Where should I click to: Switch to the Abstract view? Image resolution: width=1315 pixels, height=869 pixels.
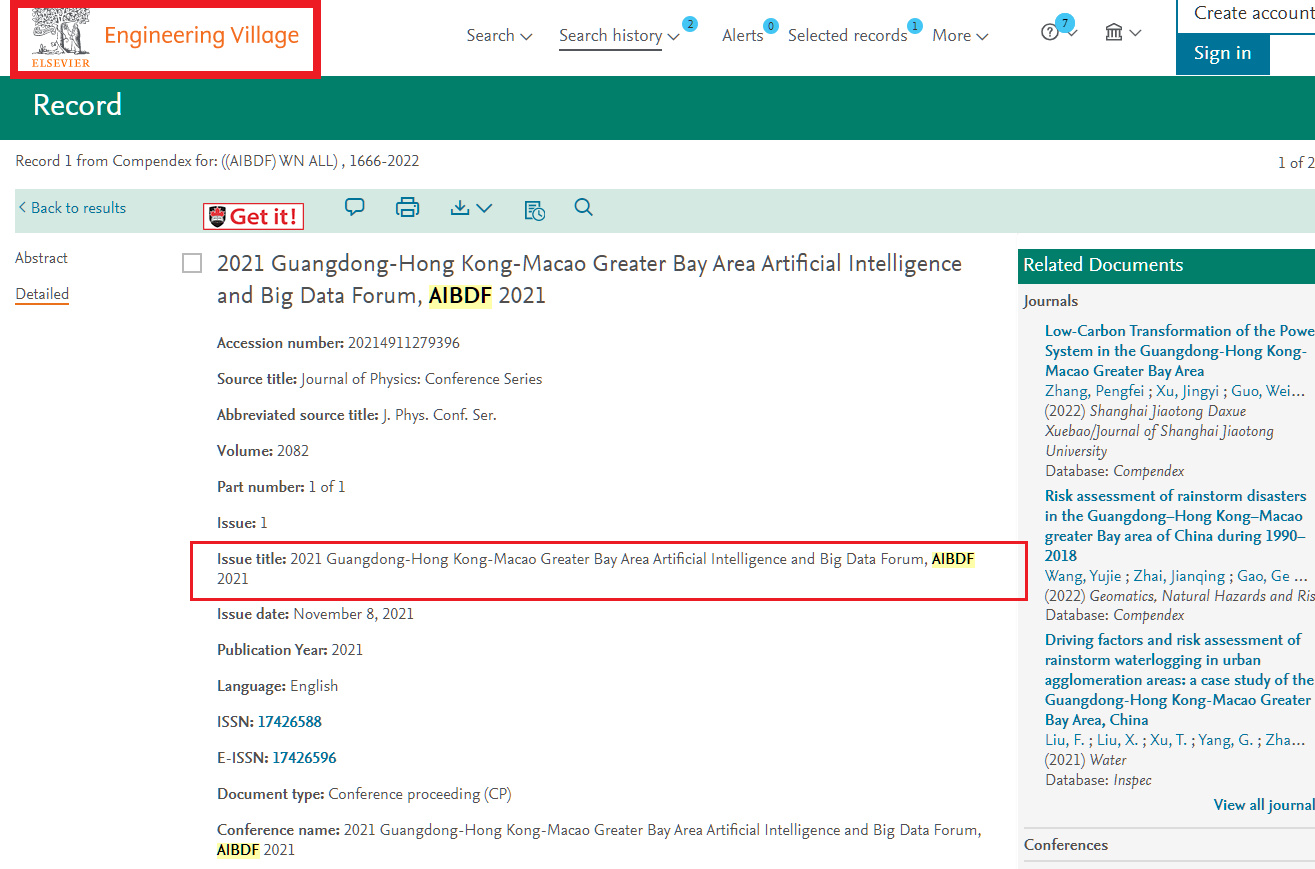click(x=41, y=258)
